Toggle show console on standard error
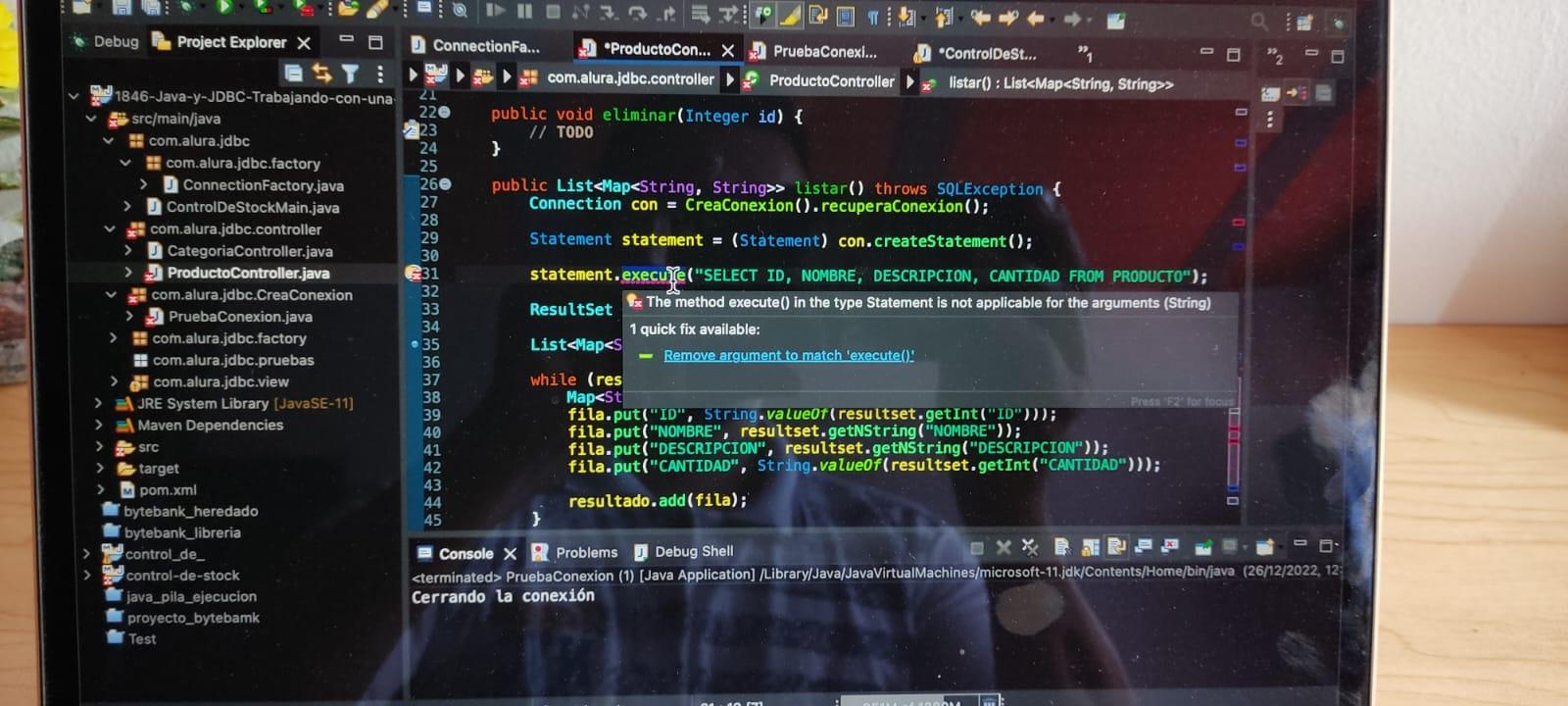This screenshot has width=1568, height=706. pyautogui.click(x=1170, y=546)
